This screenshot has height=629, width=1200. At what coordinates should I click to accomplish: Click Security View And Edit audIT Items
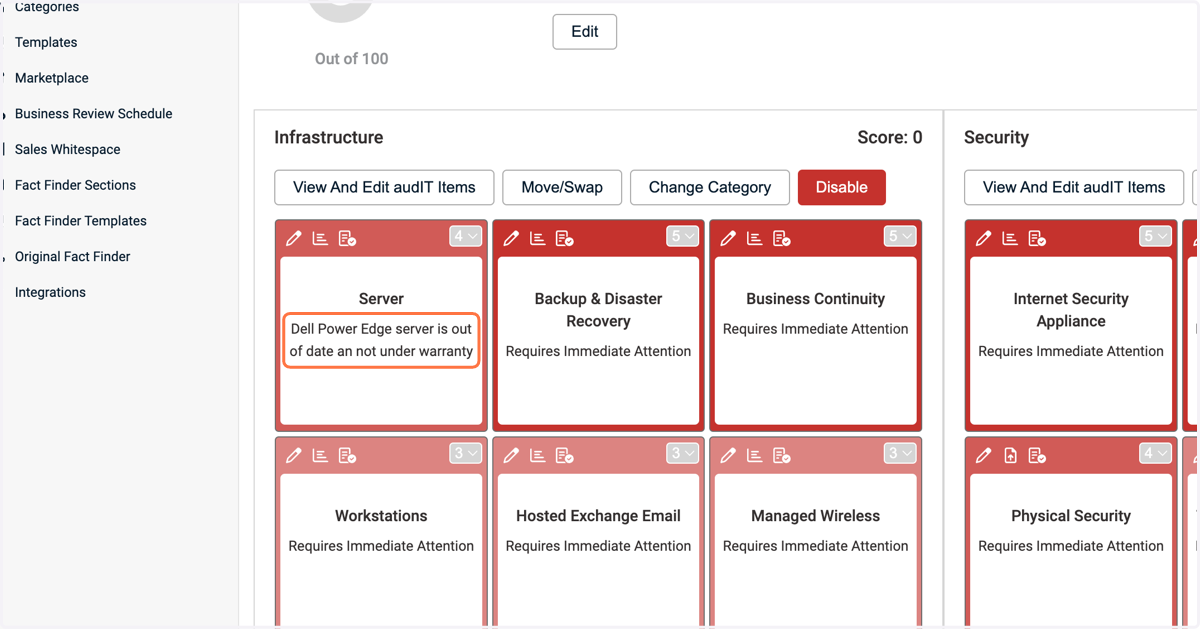[1074, 187]
